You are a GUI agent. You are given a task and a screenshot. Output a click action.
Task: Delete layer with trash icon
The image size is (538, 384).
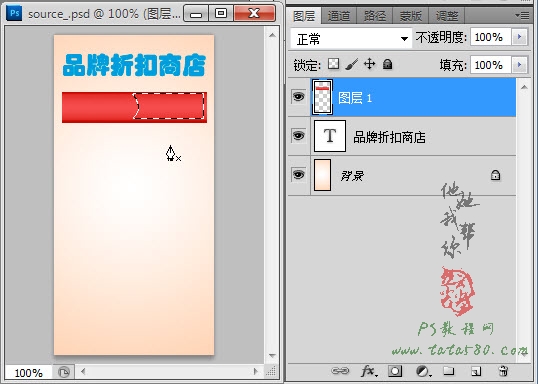pyautogui.click(x=503, y=371)
